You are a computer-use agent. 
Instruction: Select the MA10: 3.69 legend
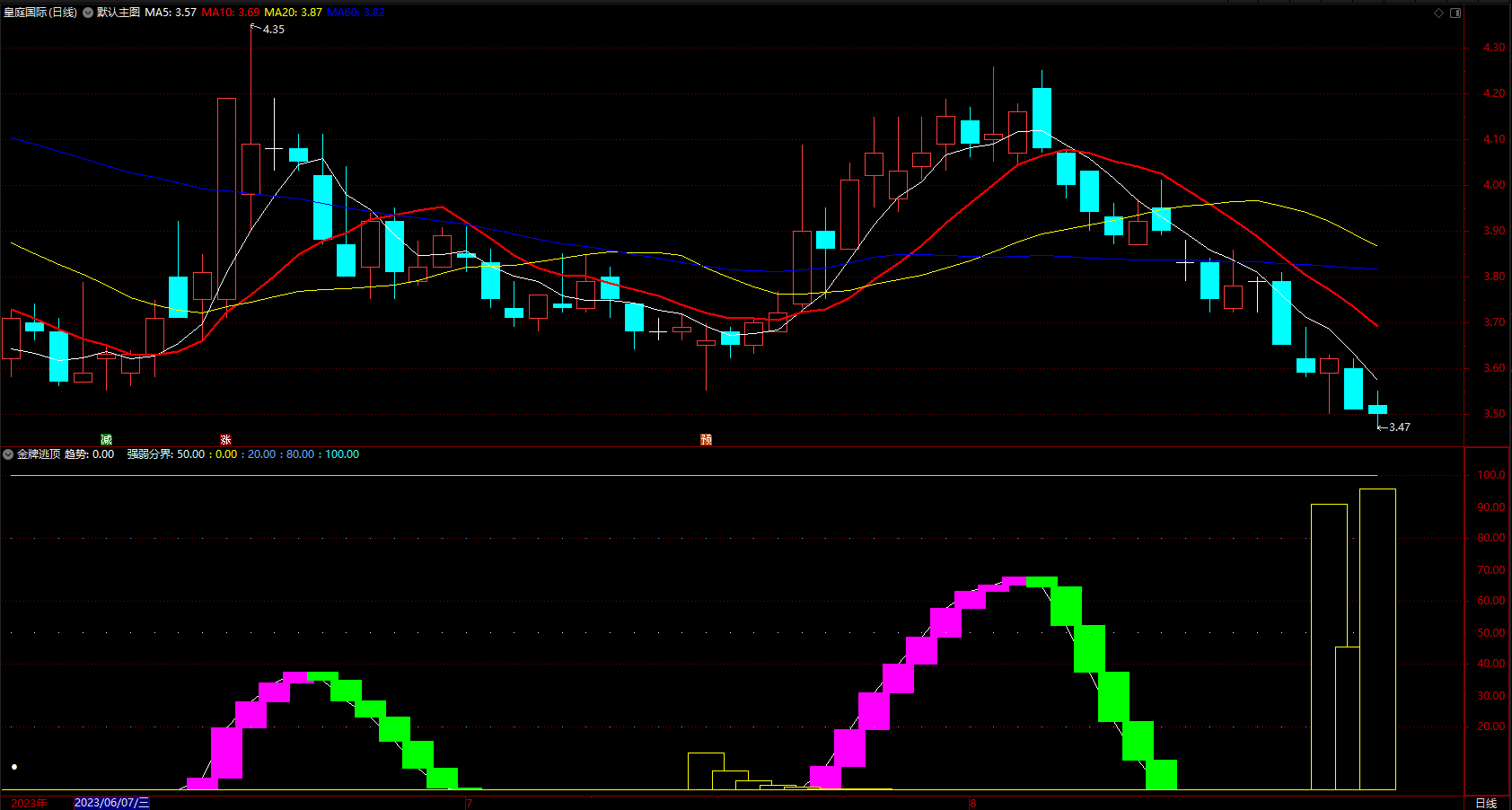[231, 13]
